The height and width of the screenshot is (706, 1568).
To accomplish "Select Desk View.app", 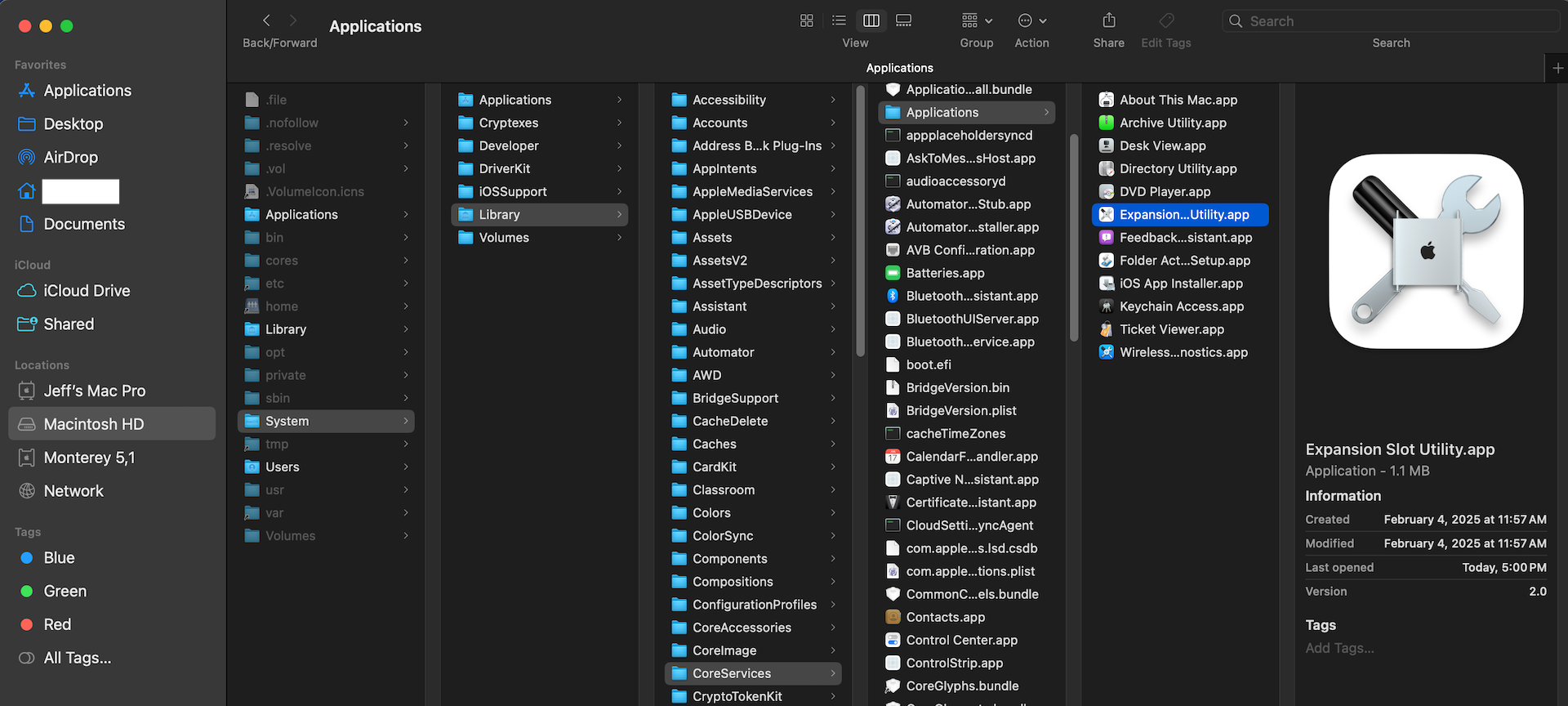I will pos(1180,145).
